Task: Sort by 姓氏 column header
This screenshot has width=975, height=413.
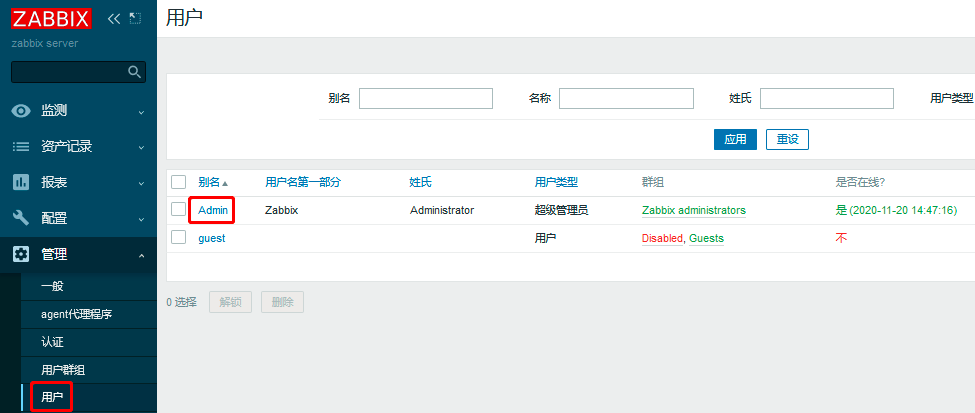Action: (x=420, y=182)
